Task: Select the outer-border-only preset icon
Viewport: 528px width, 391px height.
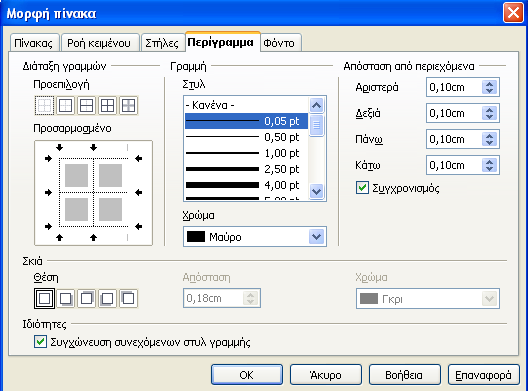Action: pos(65,106)
